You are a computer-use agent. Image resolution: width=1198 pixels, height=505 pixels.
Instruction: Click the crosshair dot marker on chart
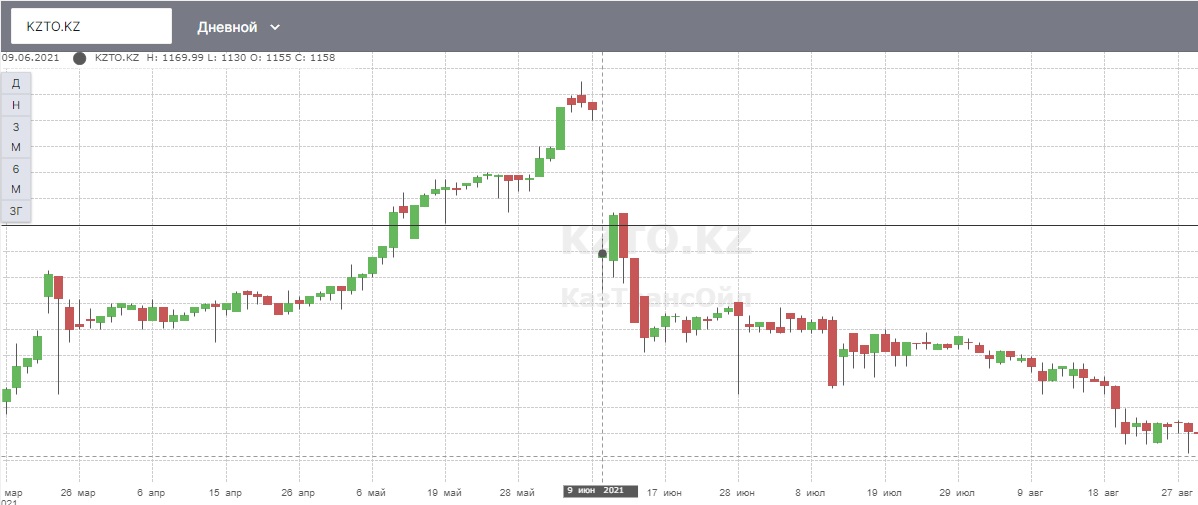pos(602,254)
